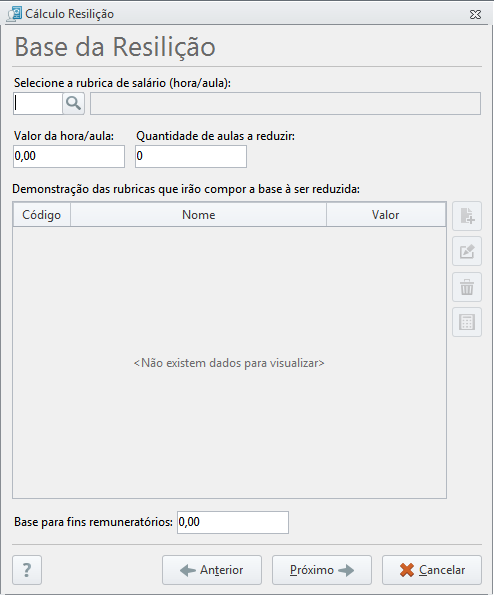Click the empty rubricas table area
494x595 pixels.
click(x=230, y=362)
